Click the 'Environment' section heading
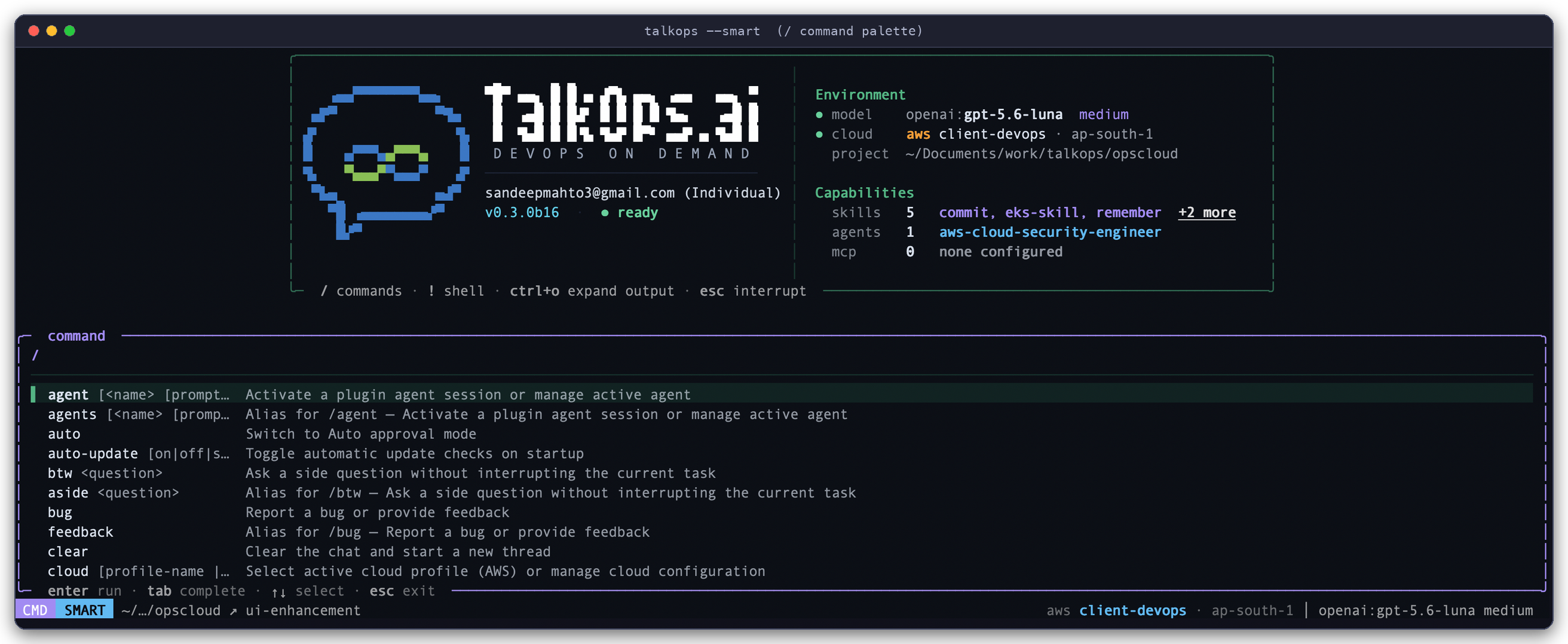The height and width of the screenshot is (644, 1568). [x=860, y=95]
